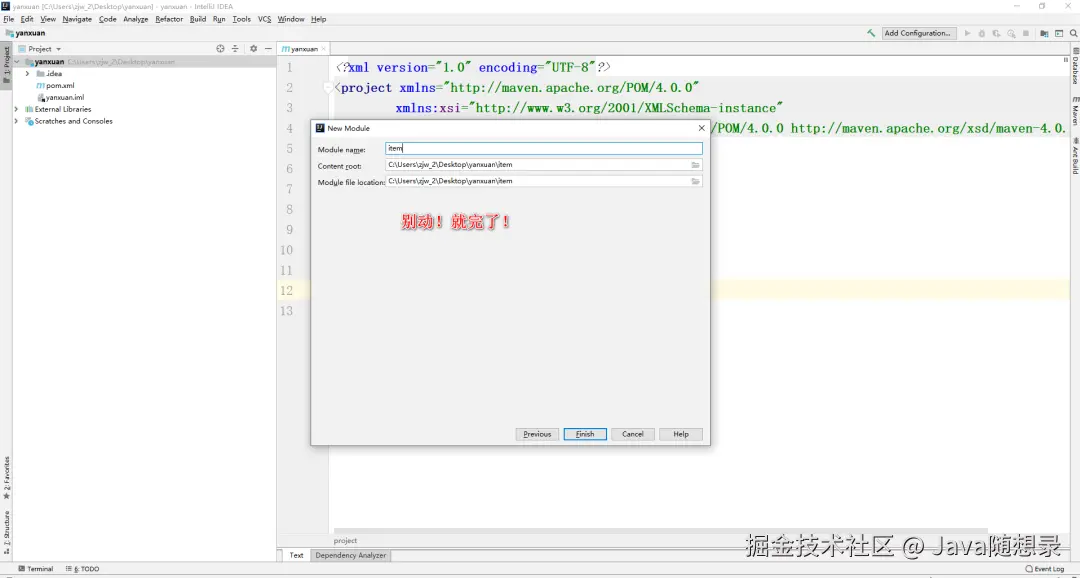Click the Previous button in New Module

tap(537, 434)
